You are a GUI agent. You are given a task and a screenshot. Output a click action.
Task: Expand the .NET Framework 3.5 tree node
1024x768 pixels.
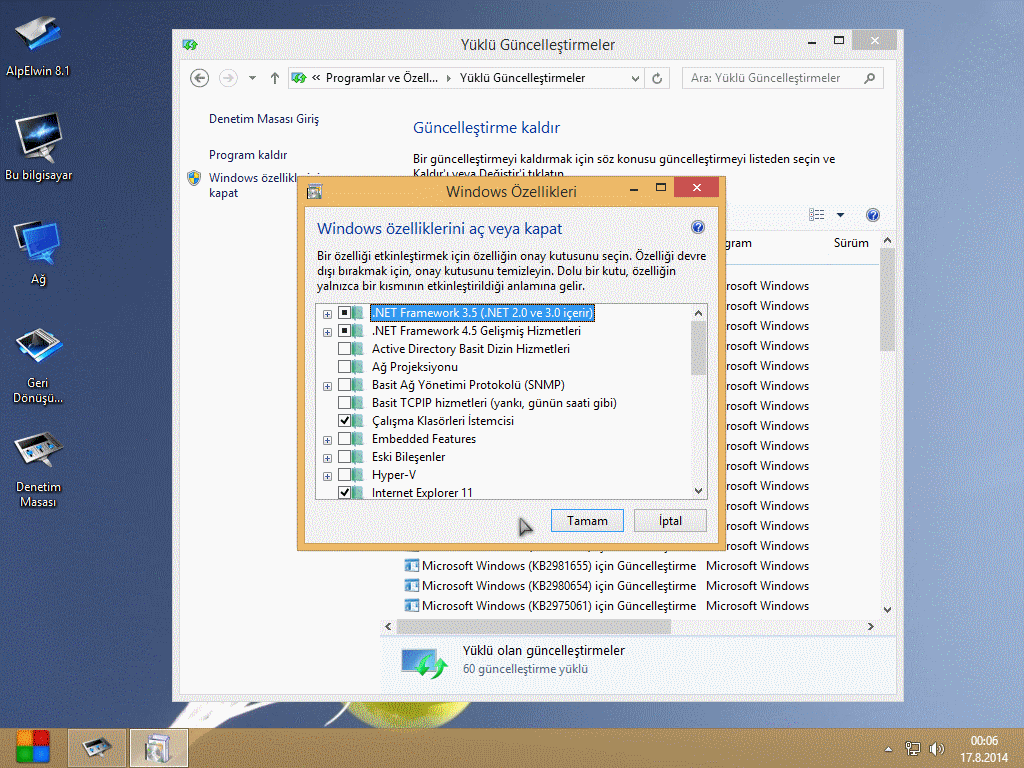pos(327,313)
